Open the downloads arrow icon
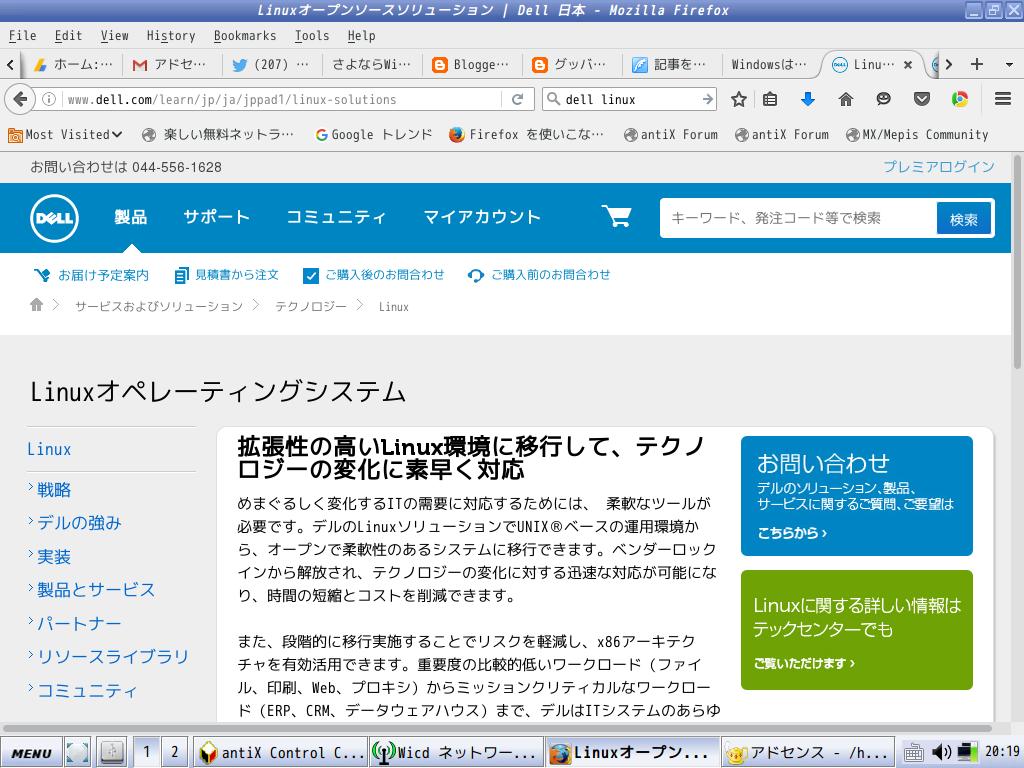1024x768 pixels. (x=808, y=99)
